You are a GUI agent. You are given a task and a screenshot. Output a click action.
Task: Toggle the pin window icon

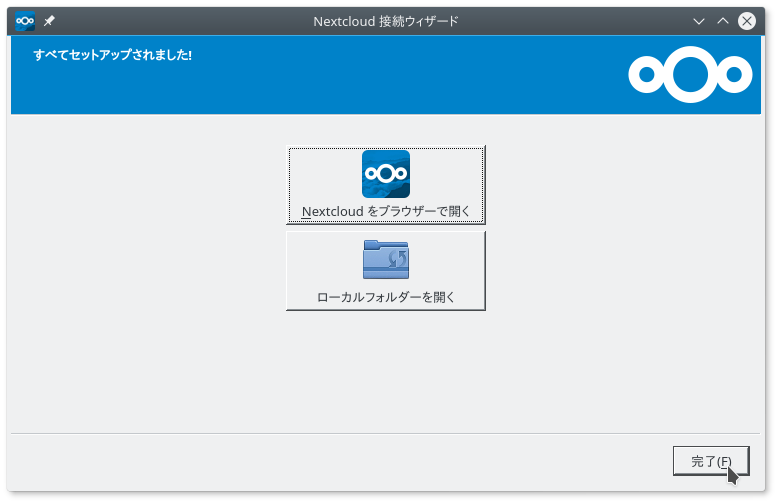click(49, 21)
